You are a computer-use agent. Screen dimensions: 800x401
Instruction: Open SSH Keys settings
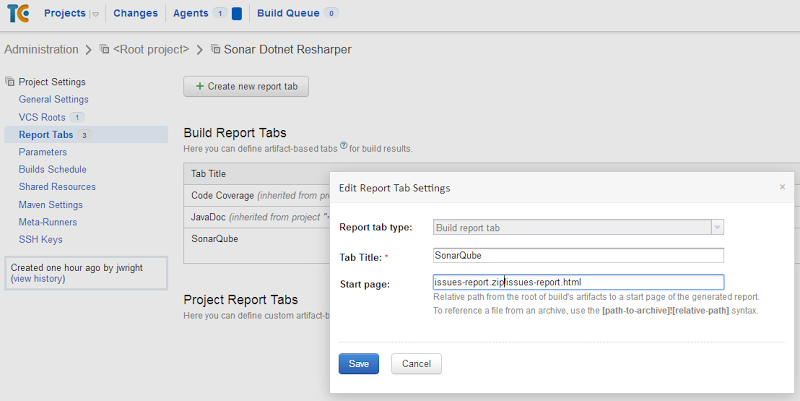coord(40,239)
